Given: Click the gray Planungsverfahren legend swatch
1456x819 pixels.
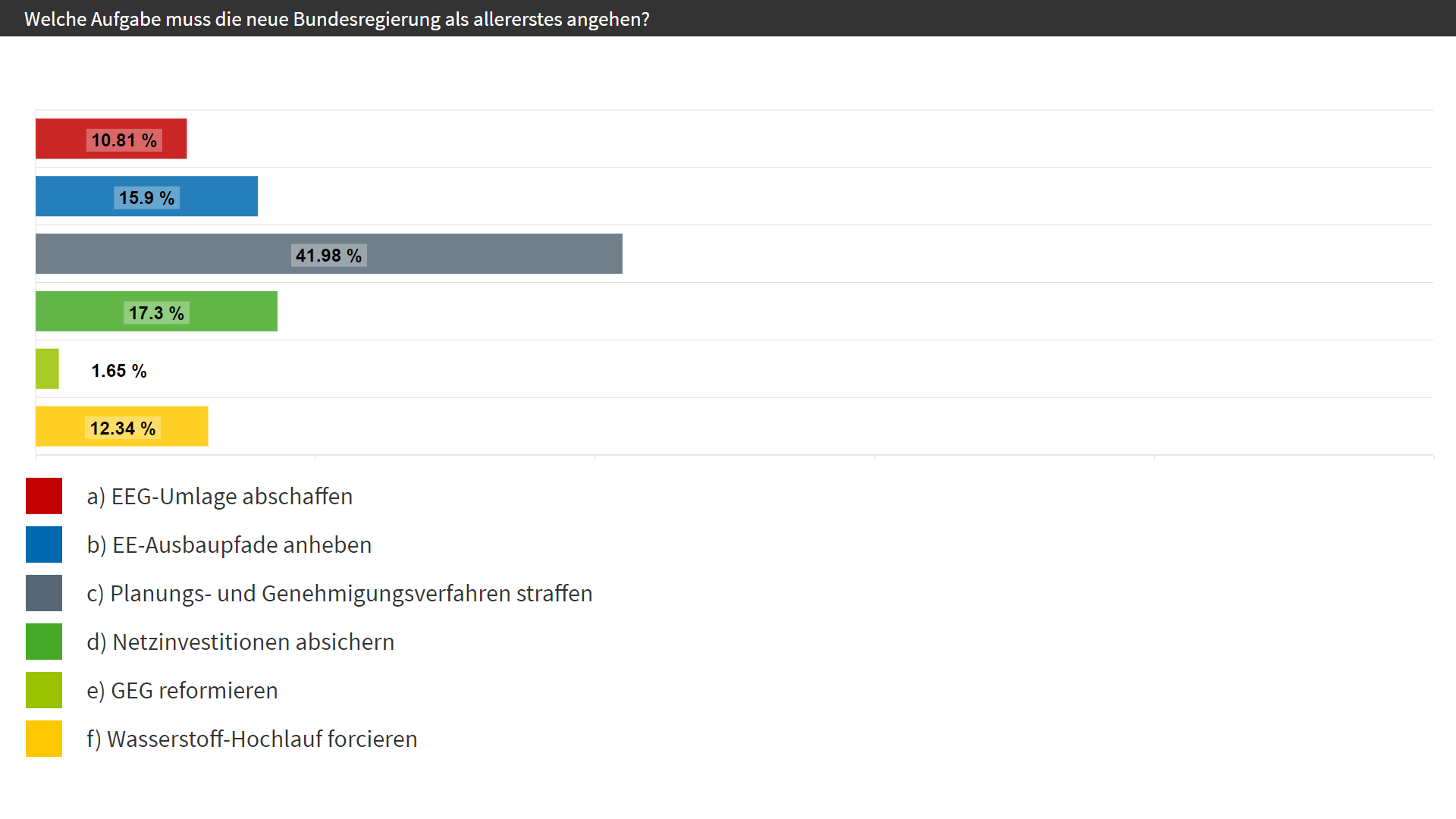Looking at the screenshot, I should (x=44, y=593).
